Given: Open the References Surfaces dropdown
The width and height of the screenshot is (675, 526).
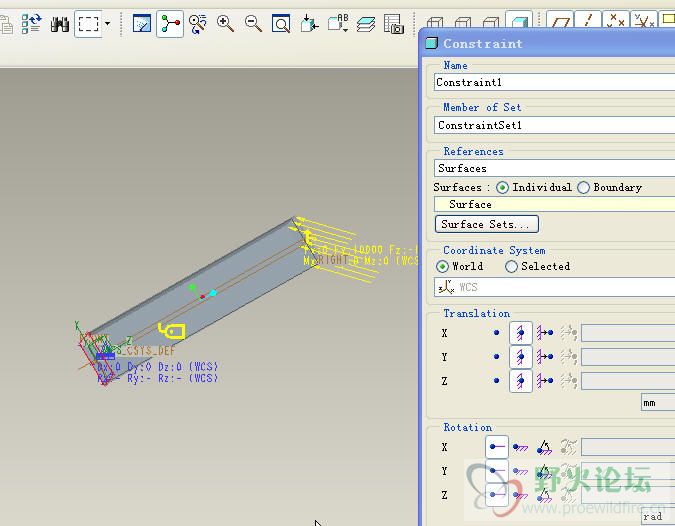Looking at the screenshot, I should 554,168.
